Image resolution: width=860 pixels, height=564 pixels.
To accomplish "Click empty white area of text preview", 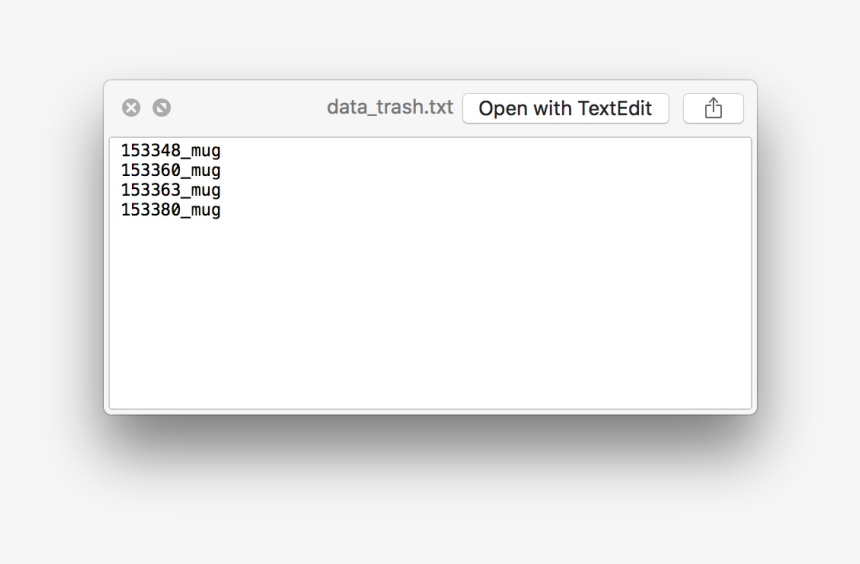I will click(x=431, y=313).
